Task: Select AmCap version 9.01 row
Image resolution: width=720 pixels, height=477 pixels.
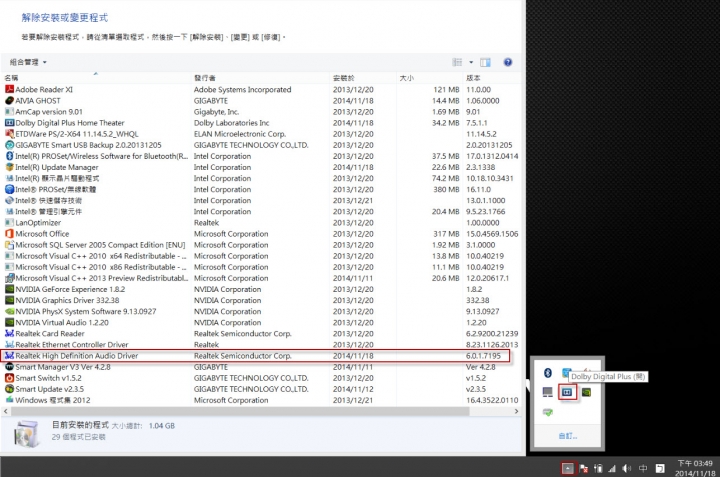Action: click(x=262, y=112)
